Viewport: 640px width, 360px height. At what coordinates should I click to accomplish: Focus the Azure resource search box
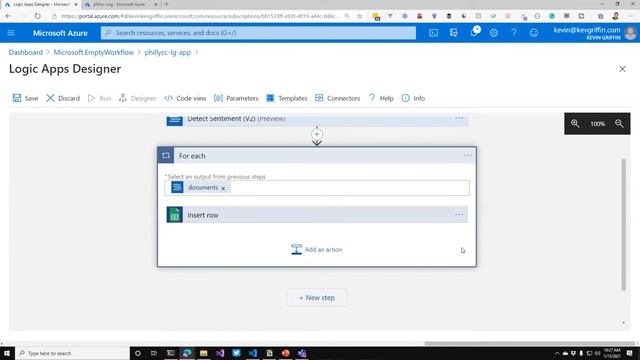click(258, 33)
